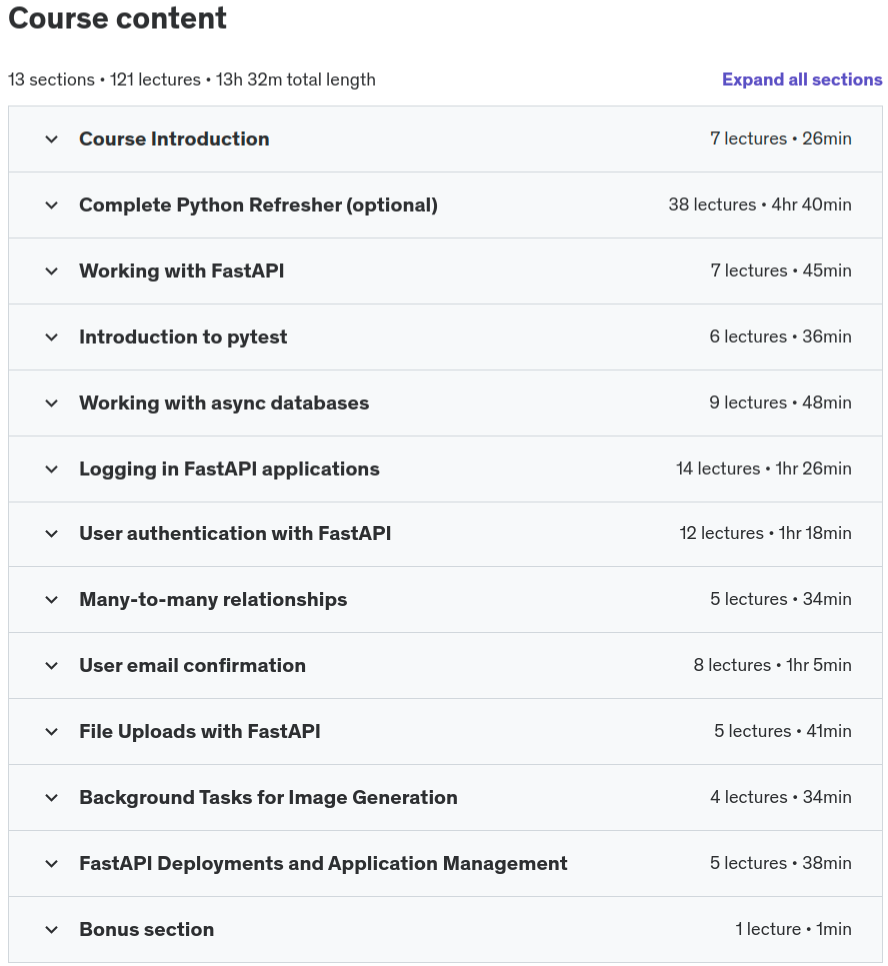Expand User email confirmation chevron
The height and width of the screenshot is (966, 888).
52,665
